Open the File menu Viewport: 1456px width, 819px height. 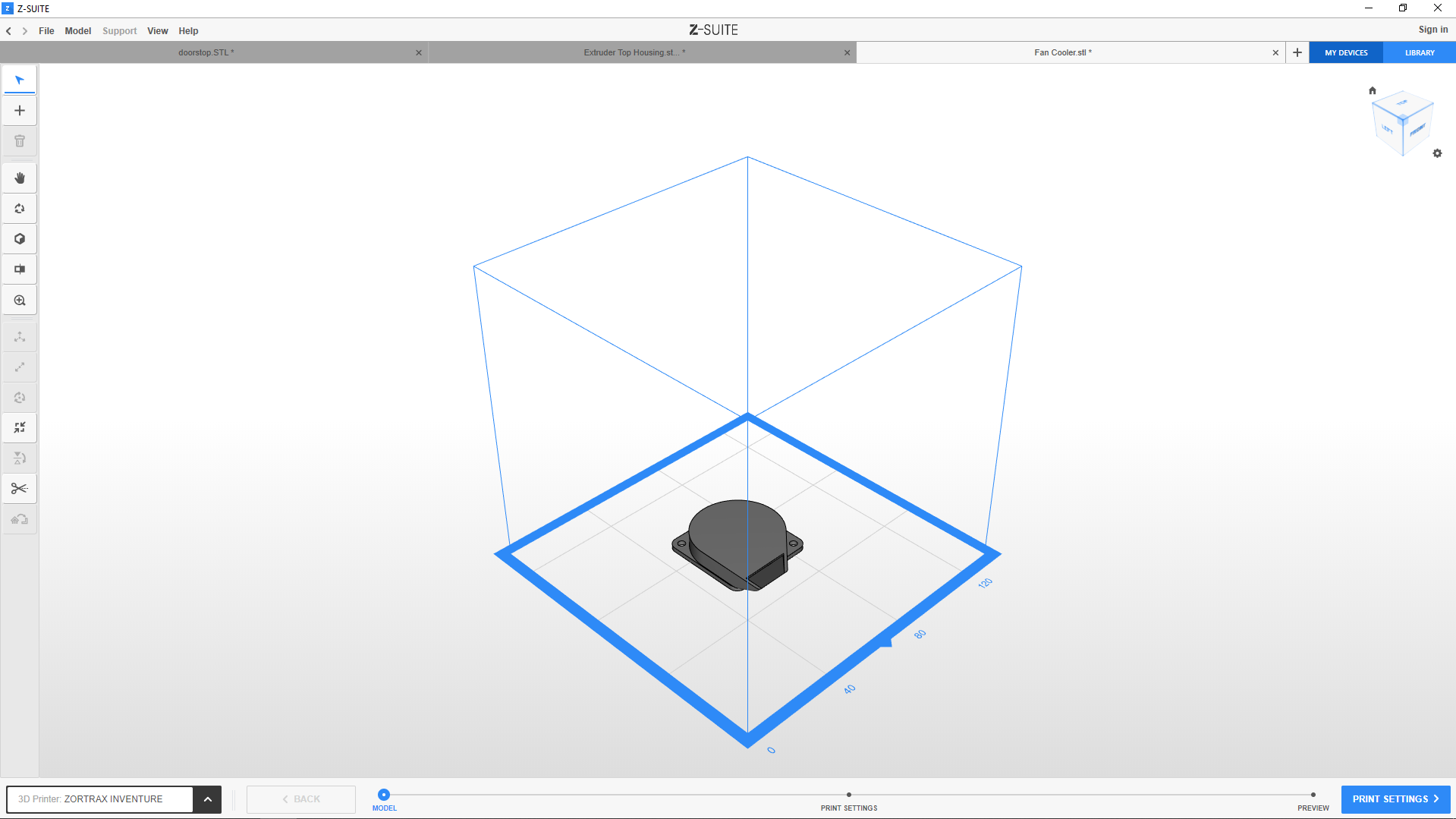point(46,31)
